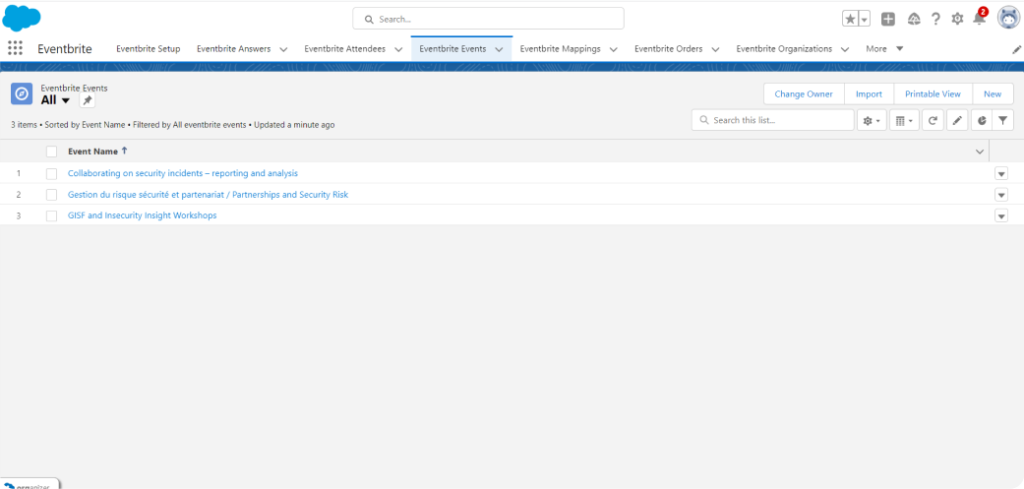The height and width of the screenshot is (489, 1024).
Task: Switch to Eventbrite Organizations tab
Action: (x=784, y=49)
